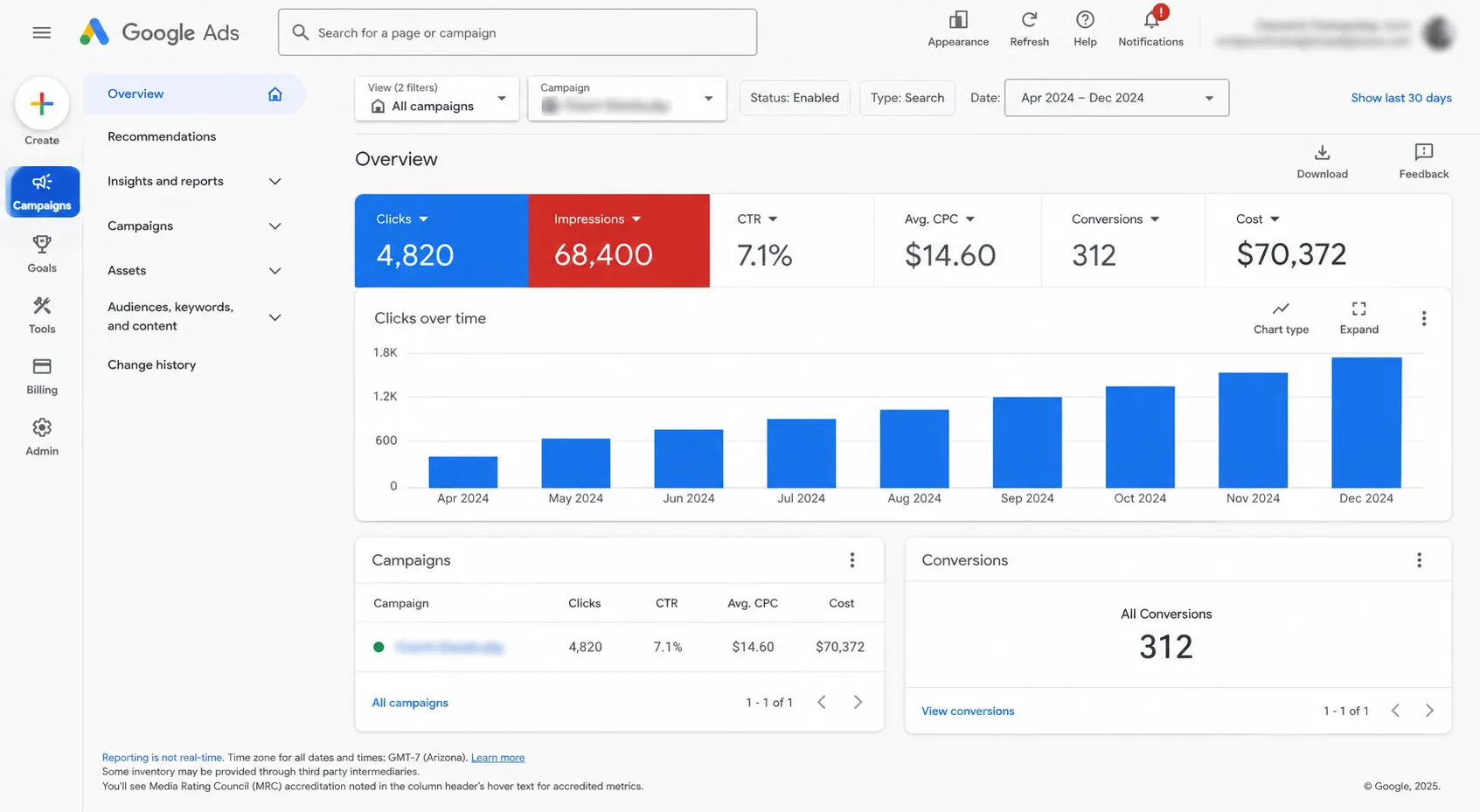Download the overview report
This screenshot has height=812, width=1480.
click(x=1322, y=162)
